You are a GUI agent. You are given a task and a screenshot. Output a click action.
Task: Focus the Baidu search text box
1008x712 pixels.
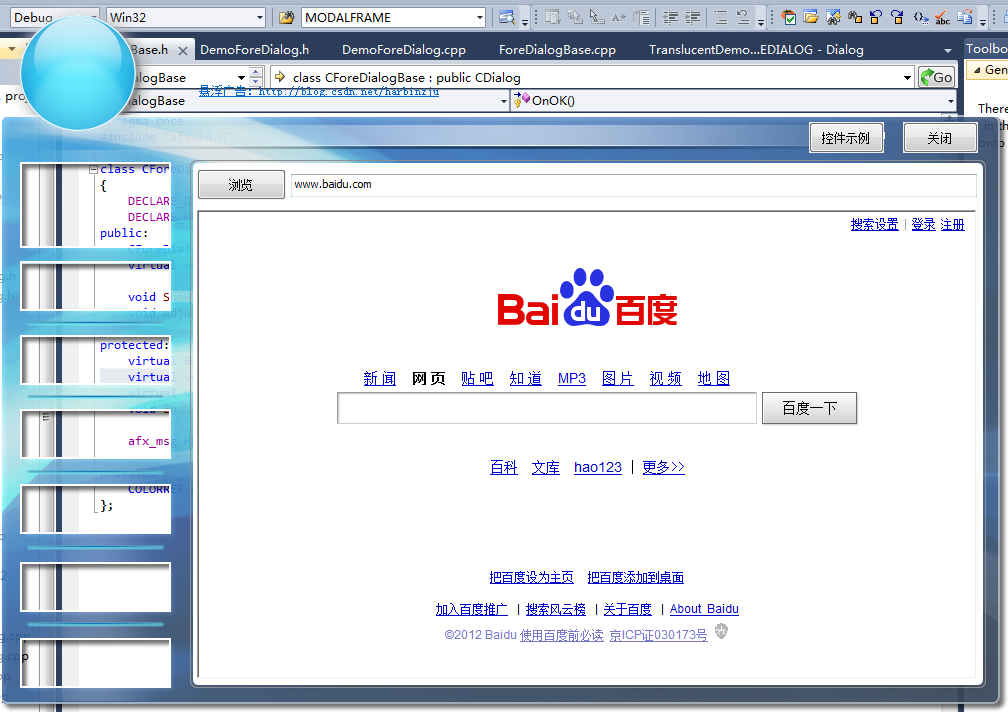[x=546, y=408]
